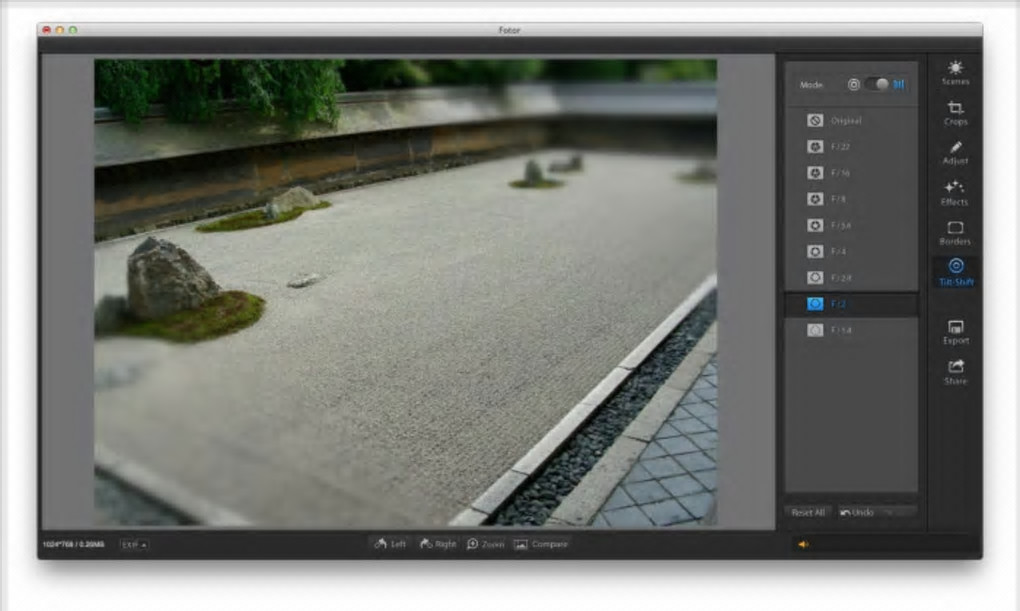
Task: Select the F/22 aperture preset
Action: [851, 146]
